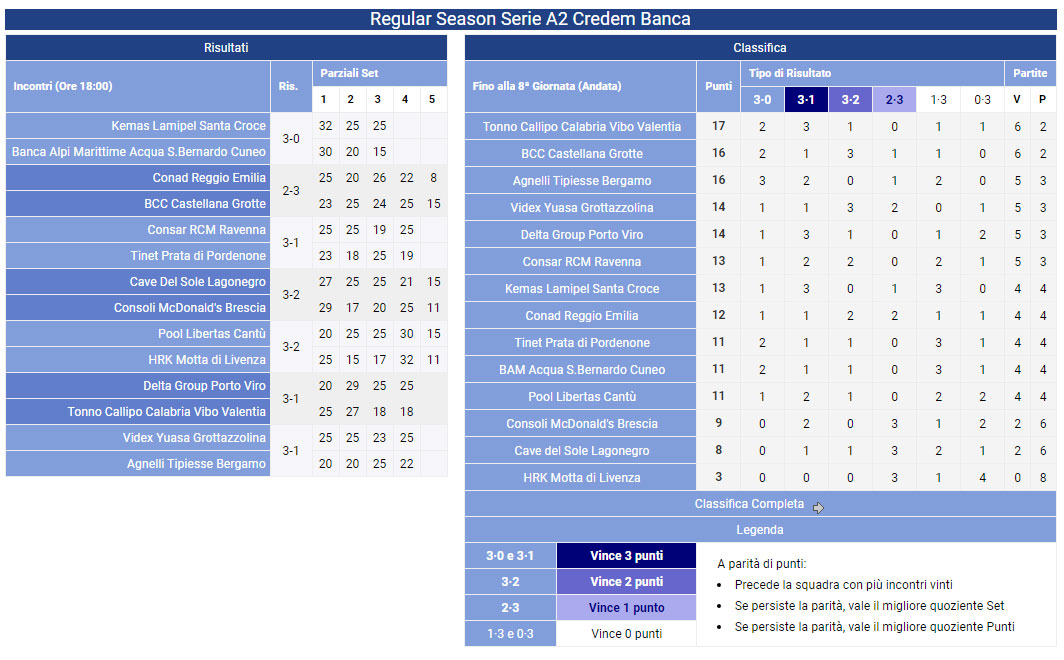Click the dark blue 3-1 column header

coord(806,100)
